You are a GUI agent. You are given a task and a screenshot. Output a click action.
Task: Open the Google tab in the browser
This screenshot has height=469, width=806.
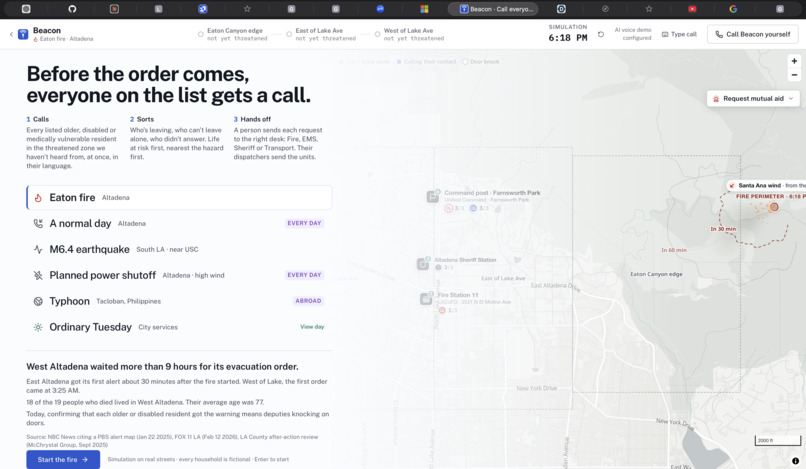pos(733,9)
